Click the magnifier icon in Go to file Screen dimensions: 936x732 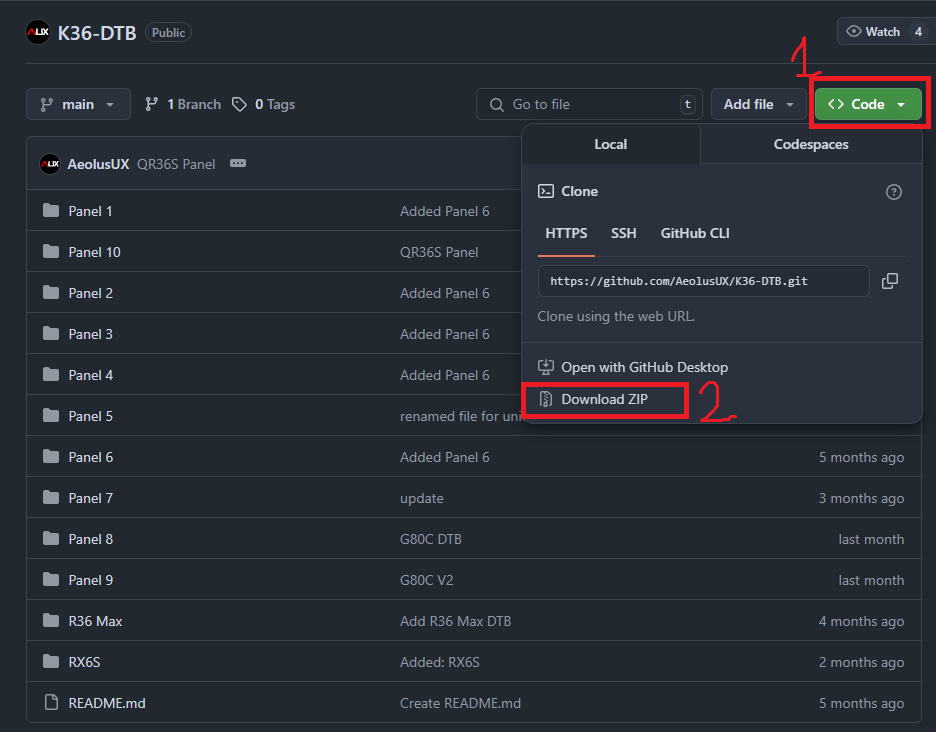(496, 105)
